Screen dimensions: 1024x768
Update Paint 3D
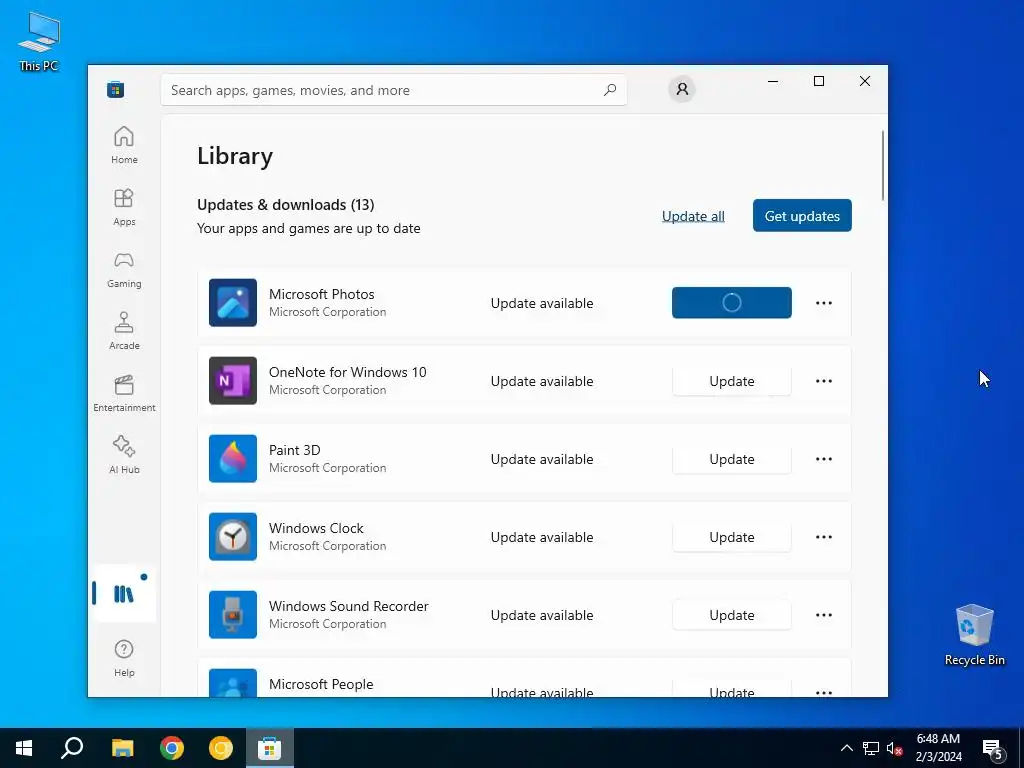point(731,459)
